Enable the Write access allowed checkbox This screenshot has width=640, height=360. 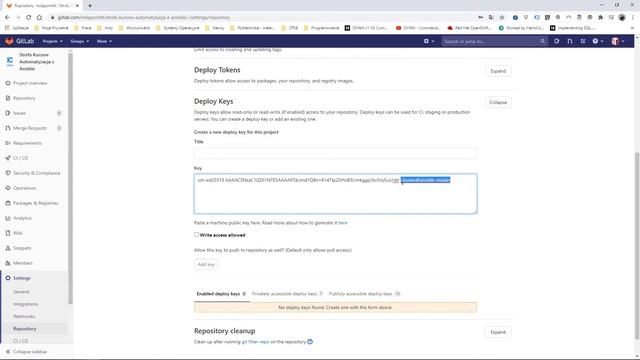196,235
